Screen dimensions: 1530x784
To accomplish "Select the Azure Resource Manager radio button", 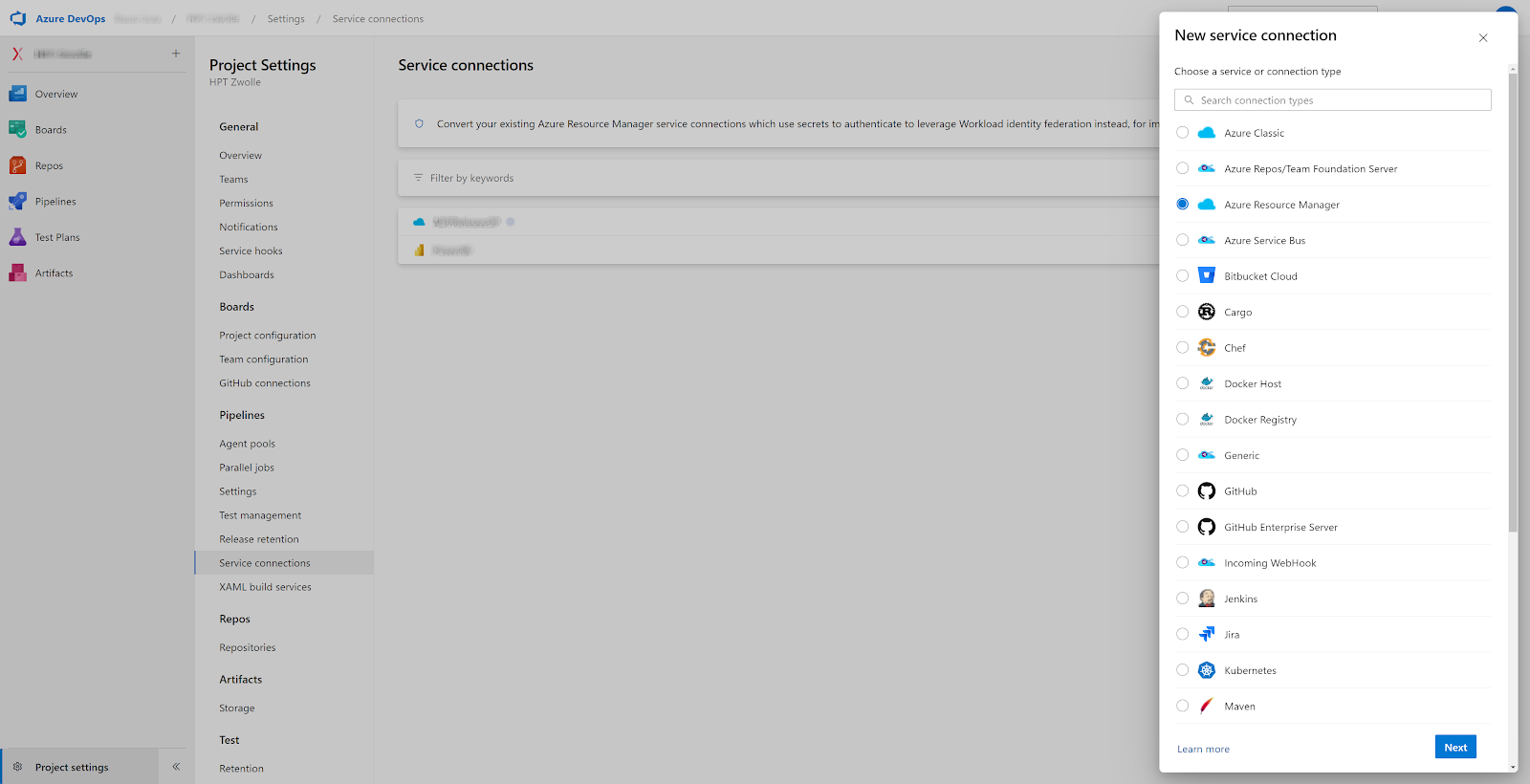I will (1183, 204).
